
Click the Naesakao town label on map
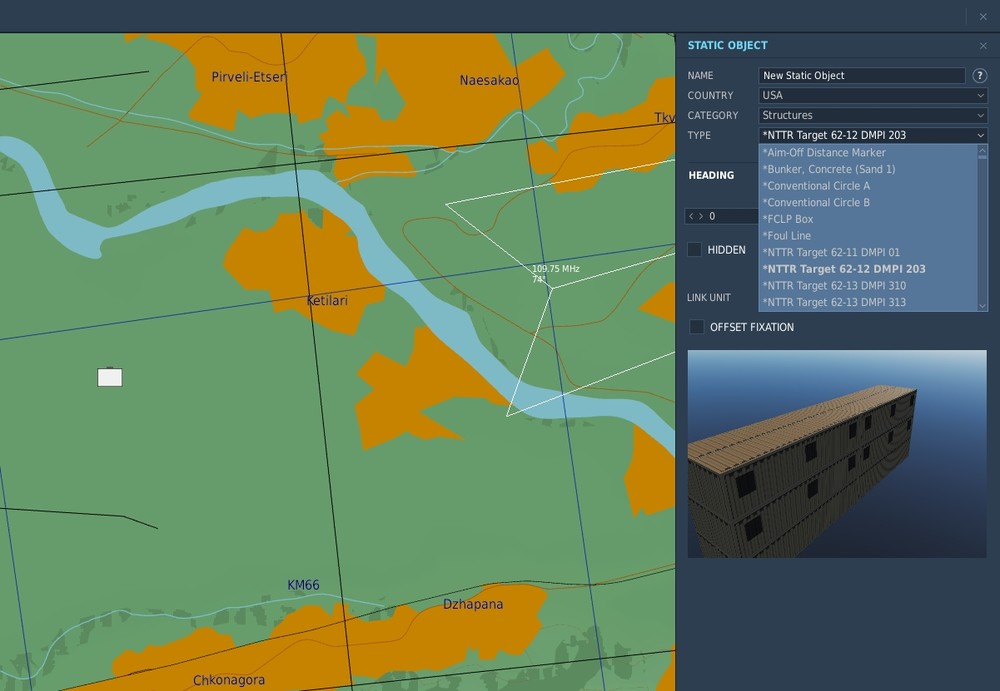click(x=489, y=80)
